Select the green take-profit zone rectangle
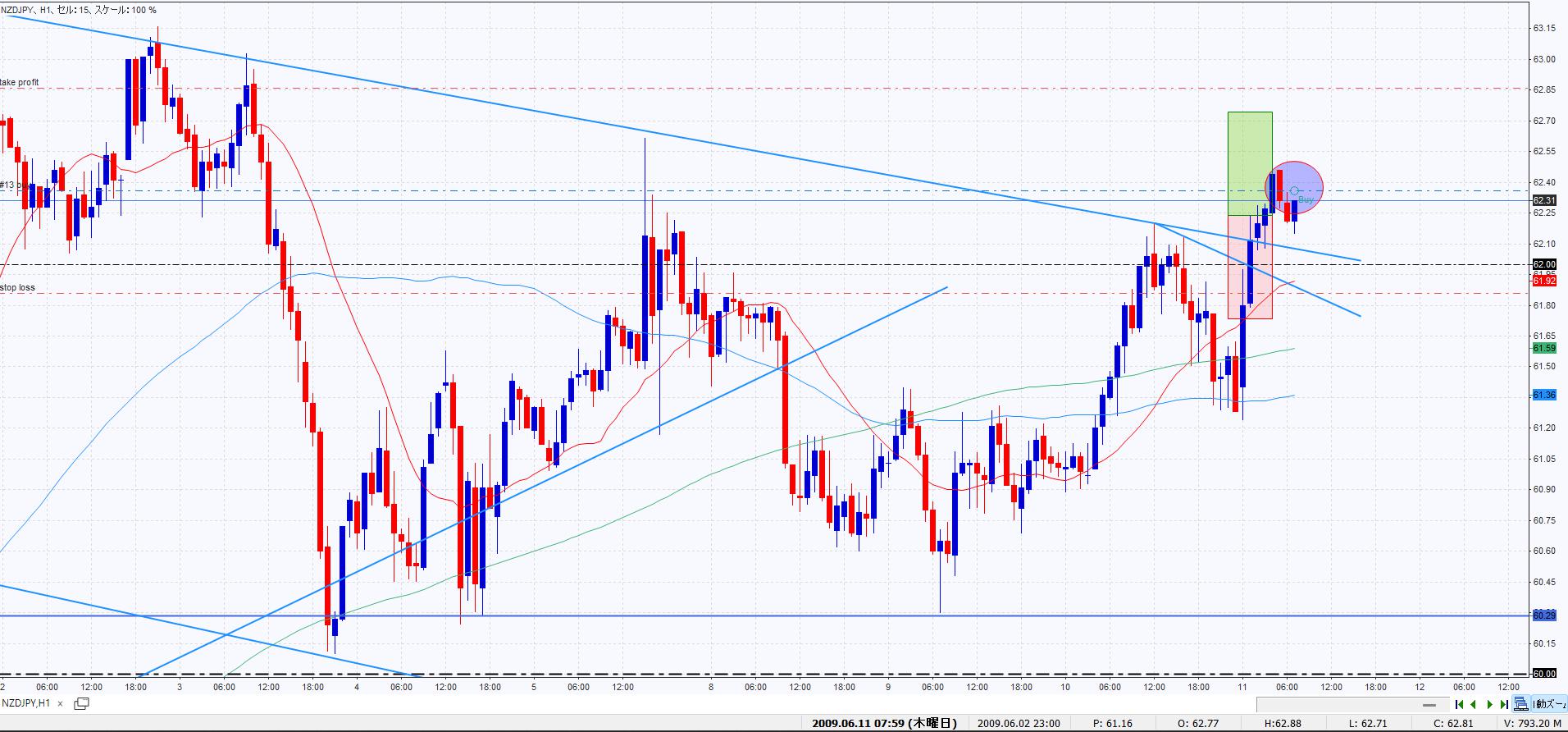This screenshot has width=1568, height=732. pyautogui.click(x=1249, y=162)
